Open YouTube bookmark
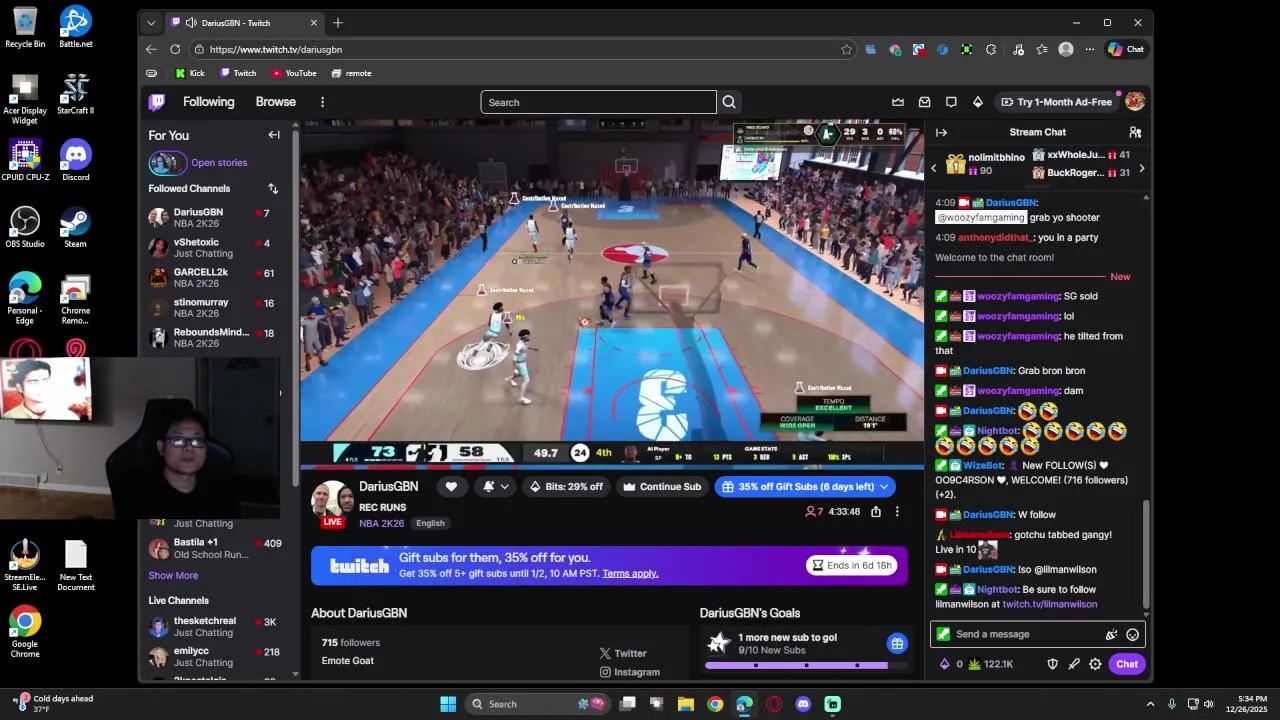The height and width of the screenshot is (720, 1280). coord(294,73)
